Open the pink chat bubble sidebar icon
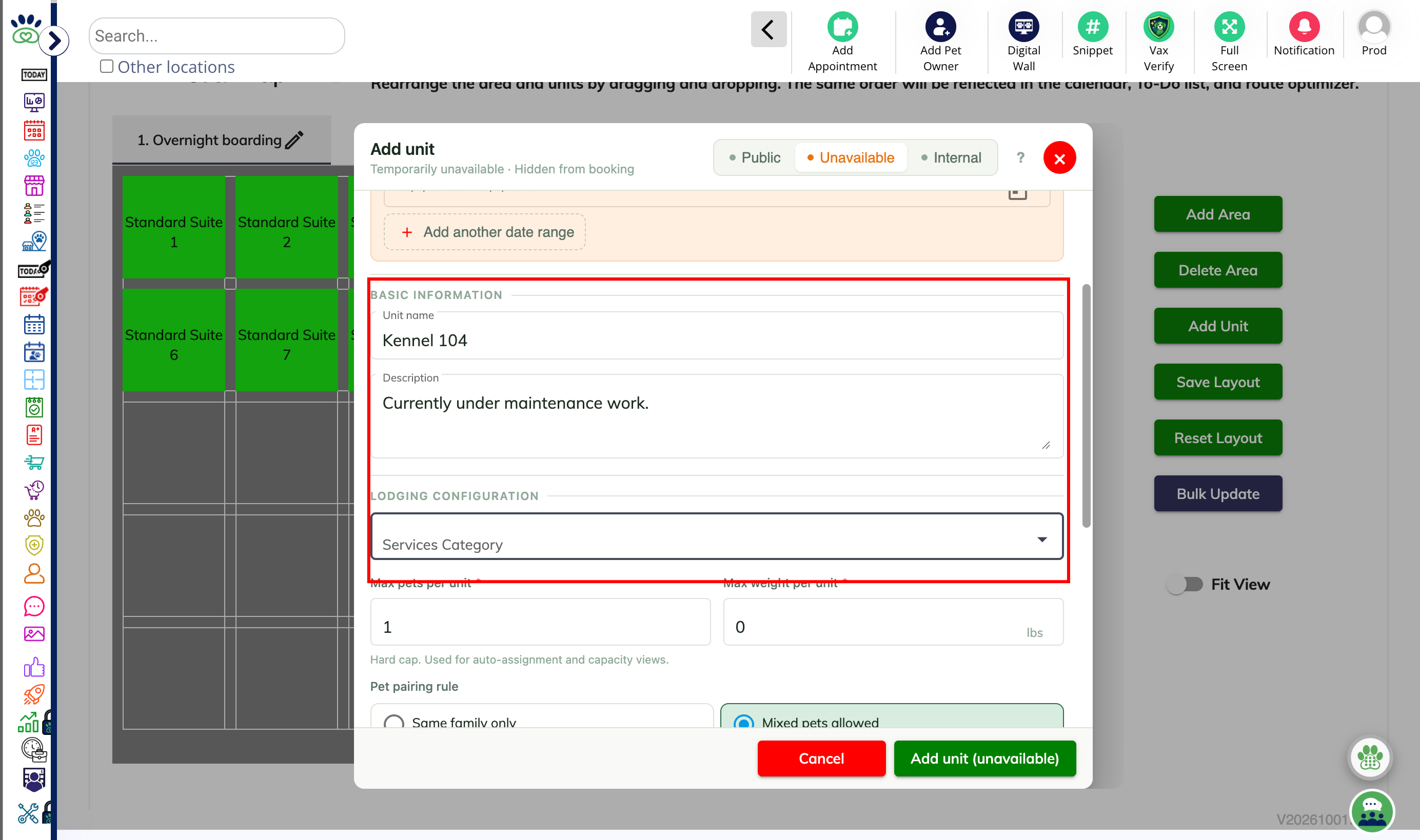The width and height of the screenshot is (1420, 840). pyautogui.click(x=34, y=606)
